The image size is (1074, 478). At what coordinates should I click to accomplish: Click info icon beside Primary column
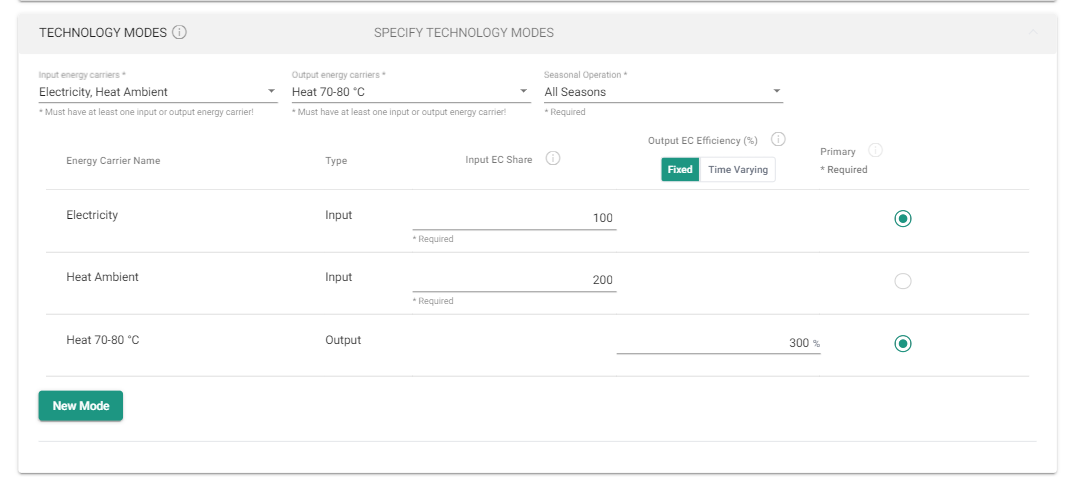coord(875,151)
